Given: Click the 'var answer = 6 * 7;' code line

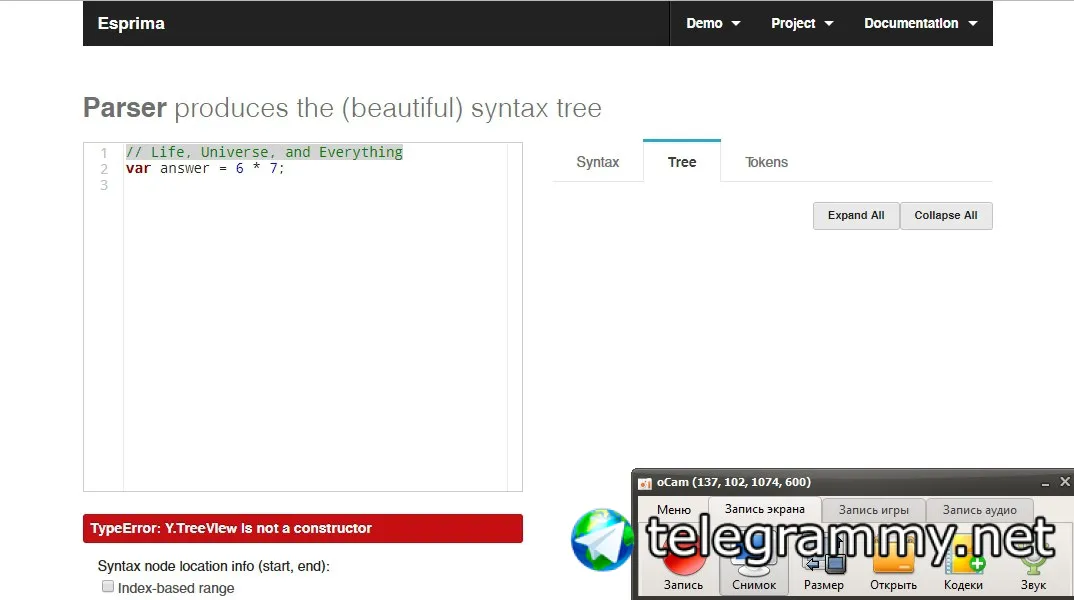Looking at the screenshot, I should (x=205, y=168).
